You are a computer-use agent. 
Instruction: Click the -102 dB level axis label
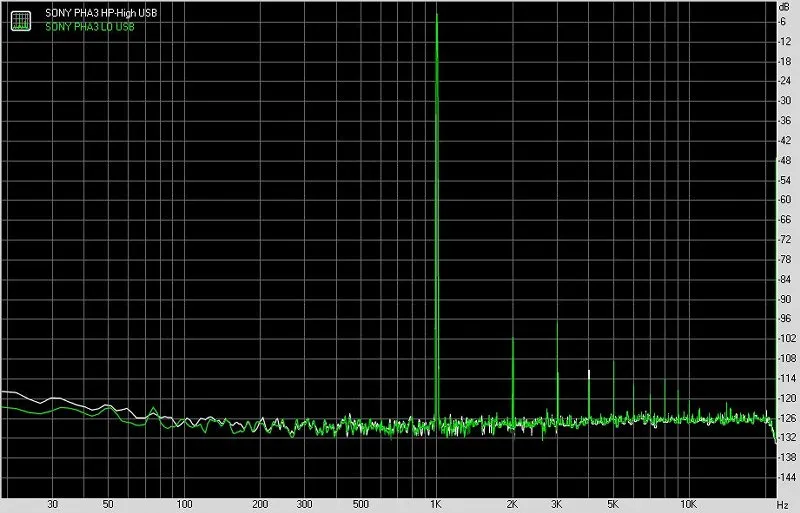tap(786, 338)
